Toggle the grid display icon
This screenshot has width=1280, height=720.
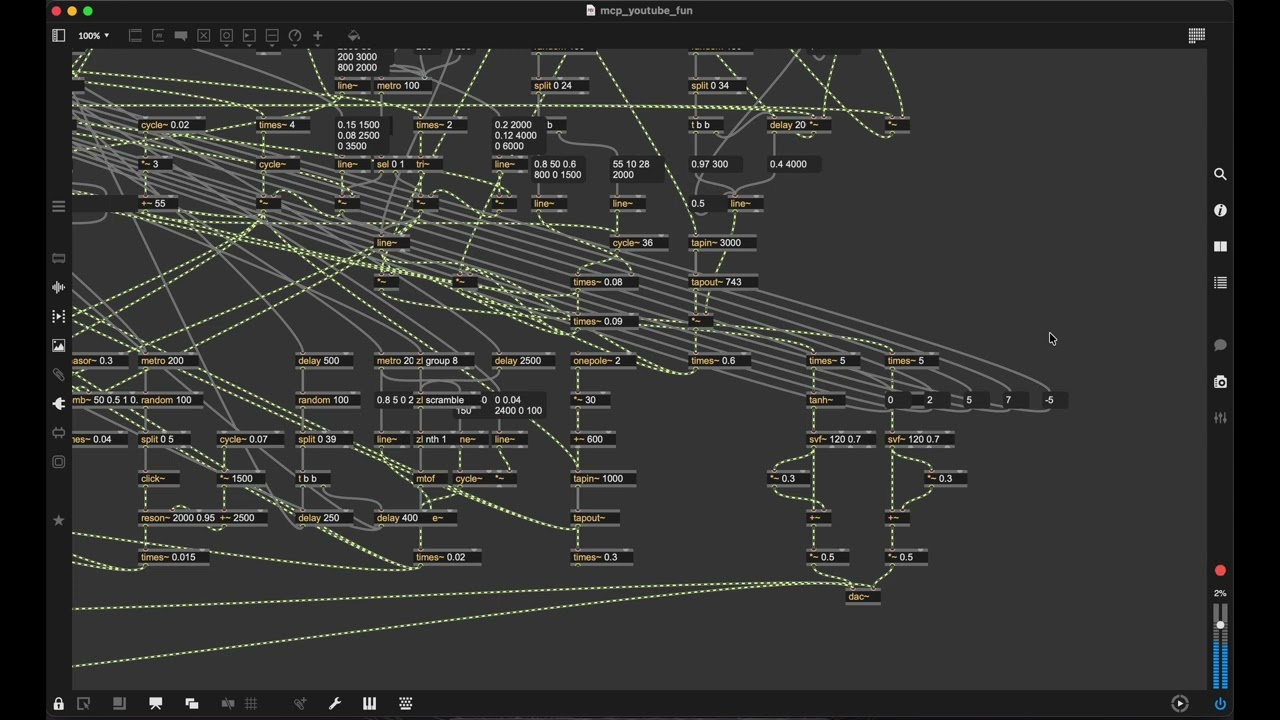[251, 704]
